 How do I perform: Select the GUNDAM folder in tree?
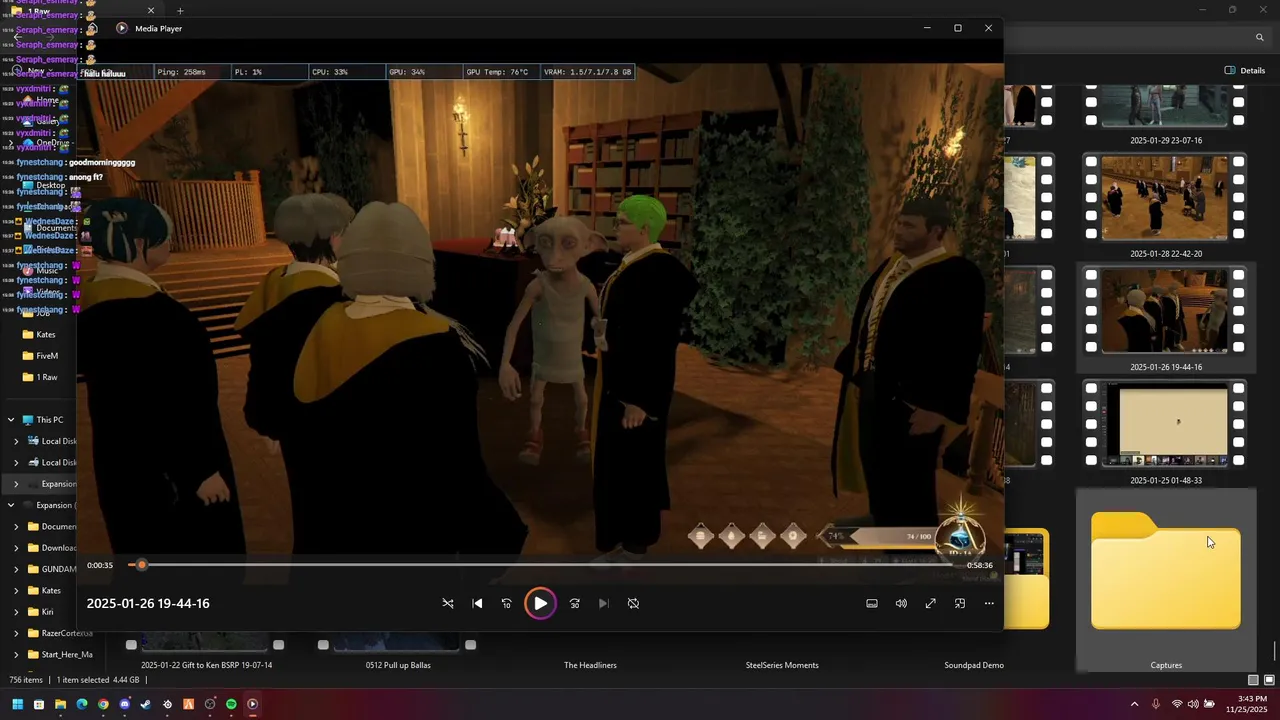click(52, 569)
